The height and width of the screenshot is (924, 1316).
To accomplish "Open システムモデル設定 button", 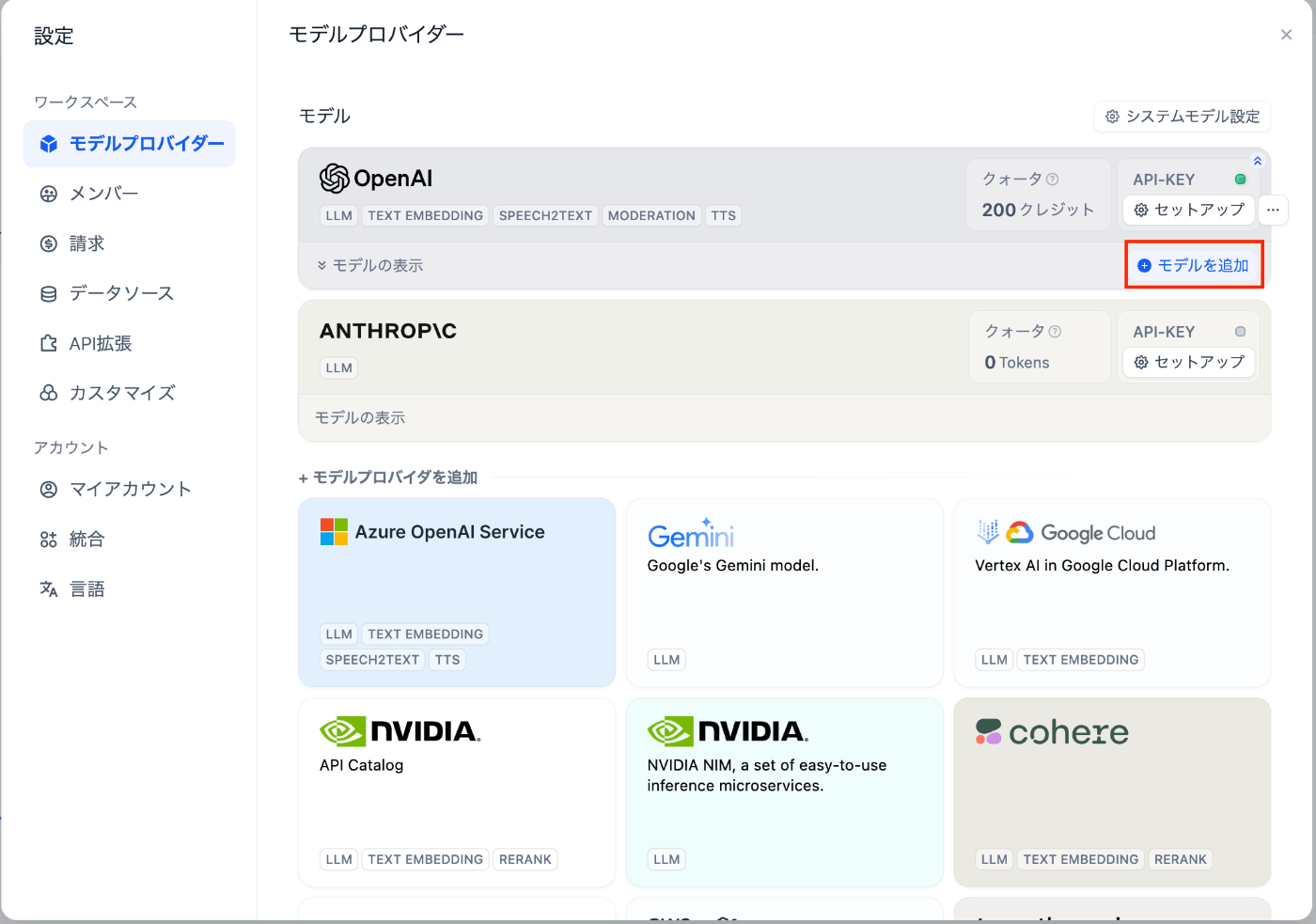I will click(x=1183, y=117).
